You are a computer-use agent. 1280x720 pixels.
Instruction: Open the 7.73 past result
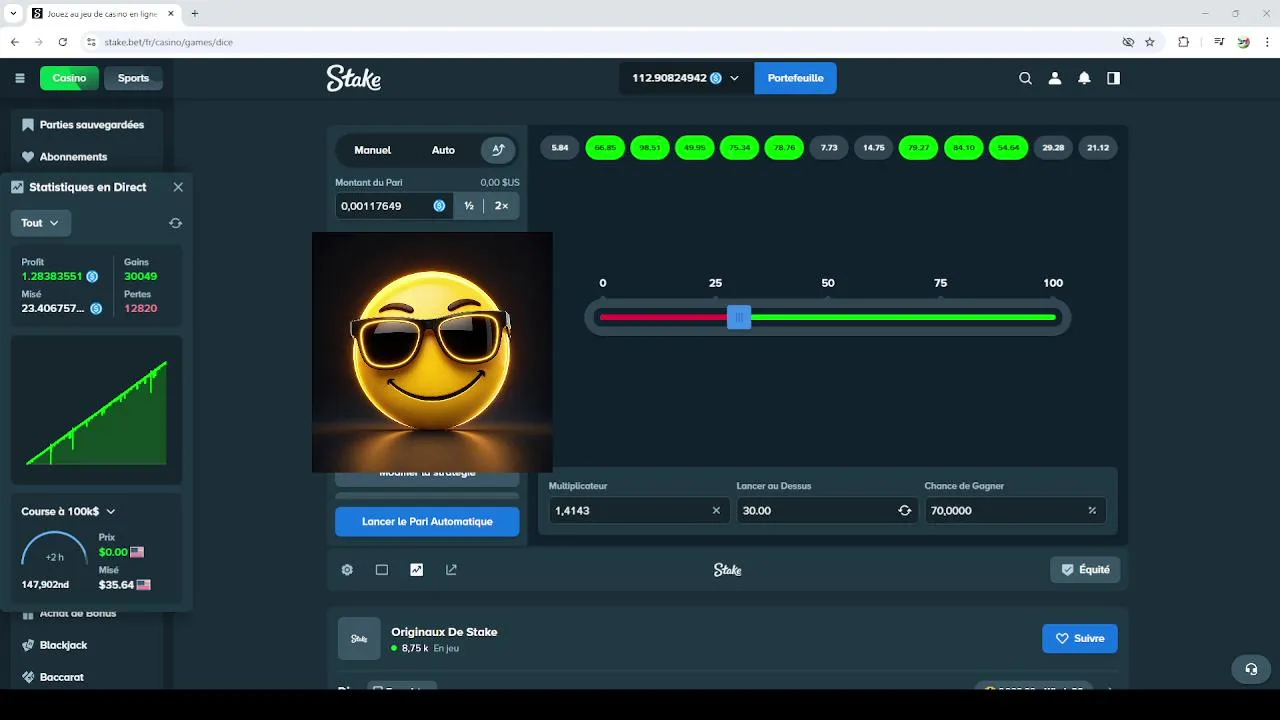coord(829,148)
